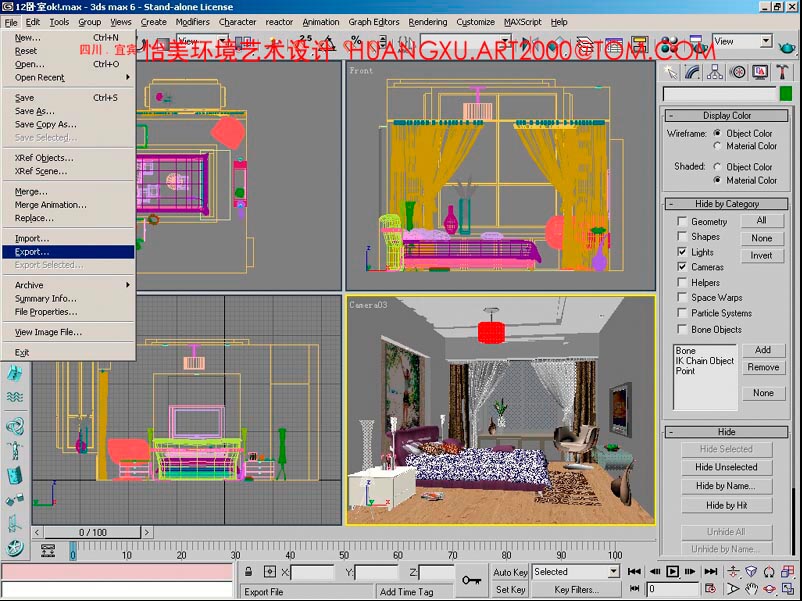Check the Space Warps checkbox

click(682, 297)
